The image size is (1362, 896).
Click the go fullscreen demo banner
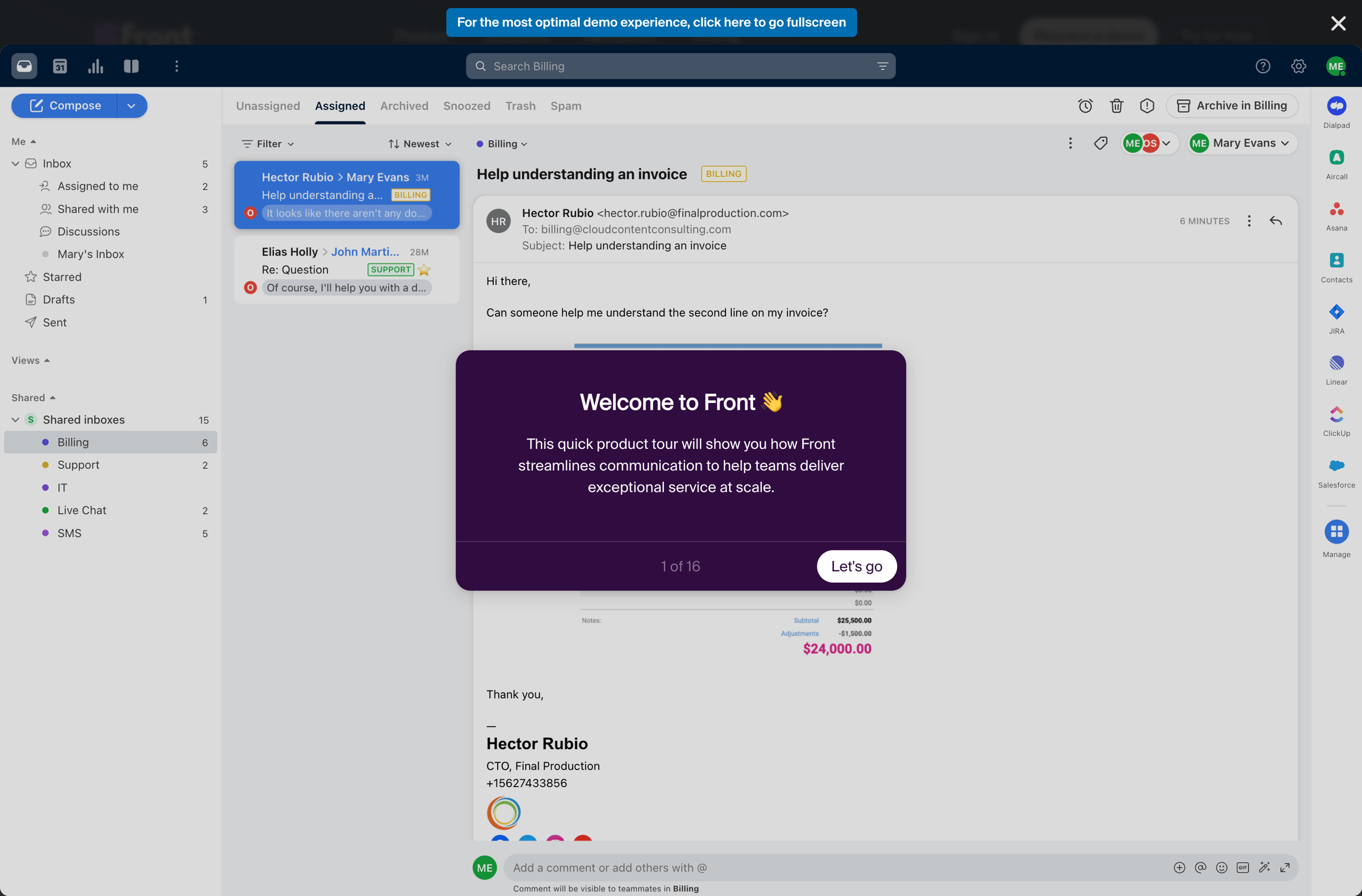(x=651, y=22)
